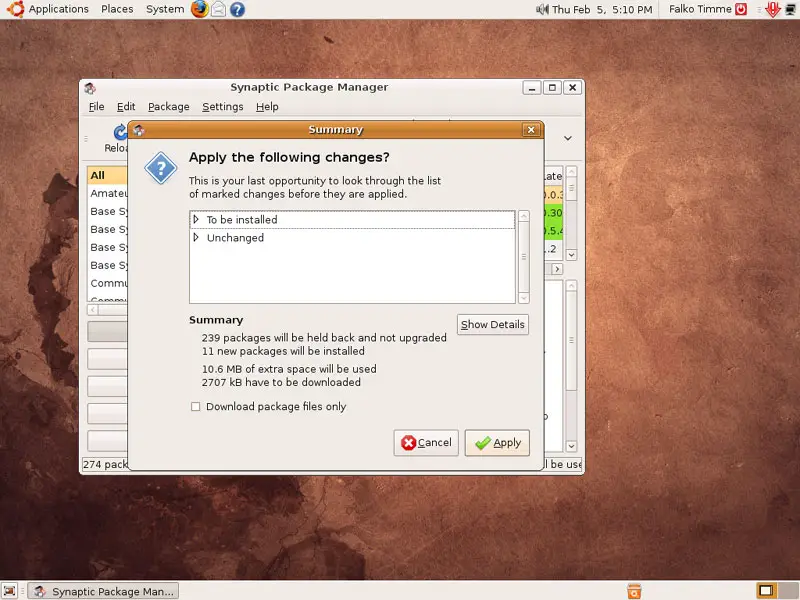
Task: Click the red power button icon
Action: [x=741, y=9]
